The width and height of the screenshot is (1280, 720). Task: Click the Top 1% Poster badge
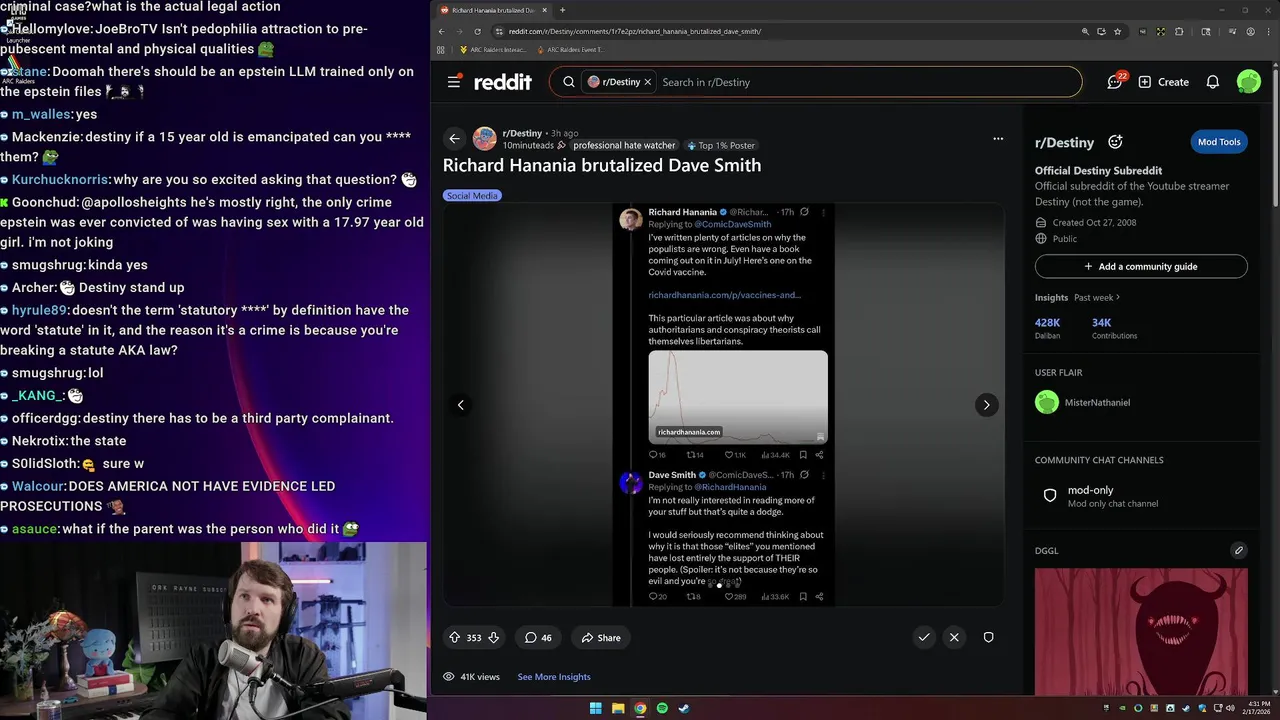720,145
